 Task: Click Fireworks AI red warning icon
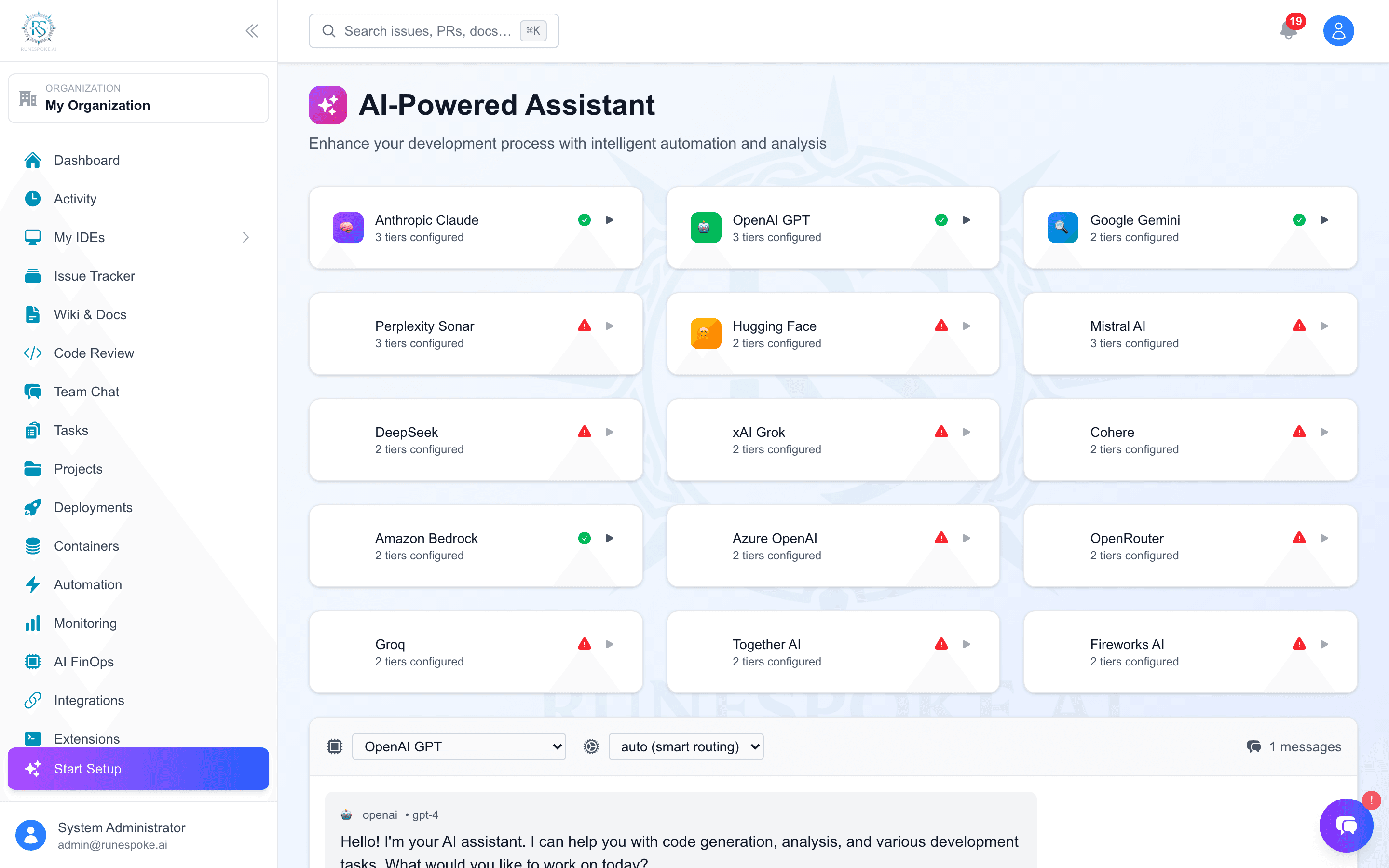pos(1299,644)
